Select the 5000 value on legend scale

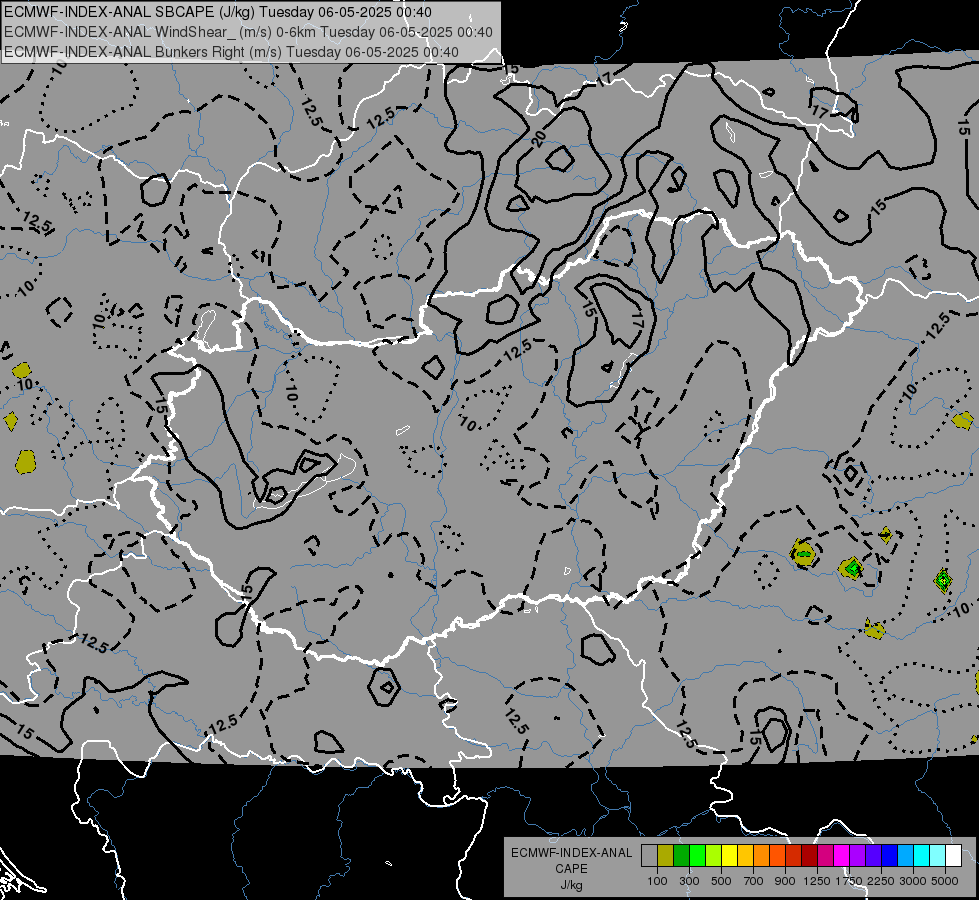pos(945,881)
